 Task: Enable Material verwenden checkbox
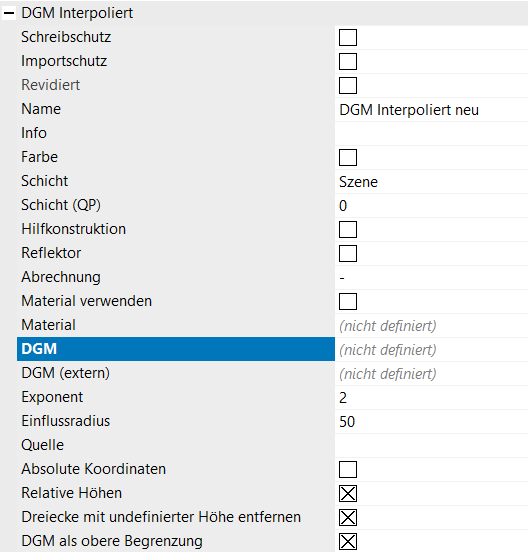click(x=348, y=301)
